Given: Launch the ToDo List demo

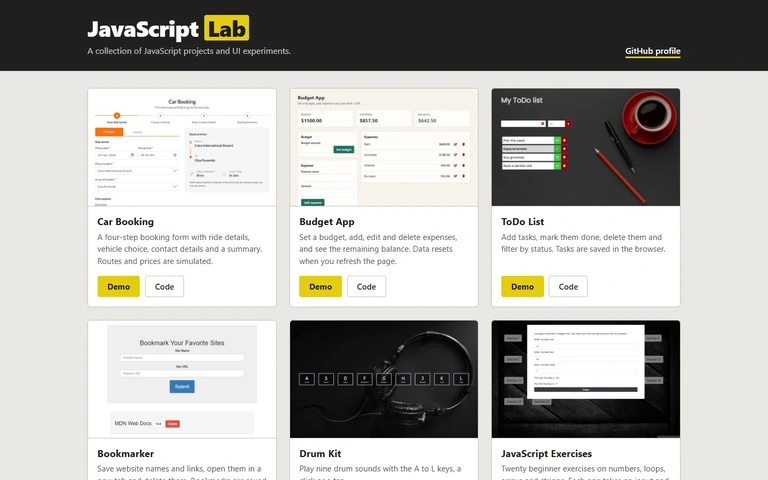Looking at the screenshot, I should (522, 287).
